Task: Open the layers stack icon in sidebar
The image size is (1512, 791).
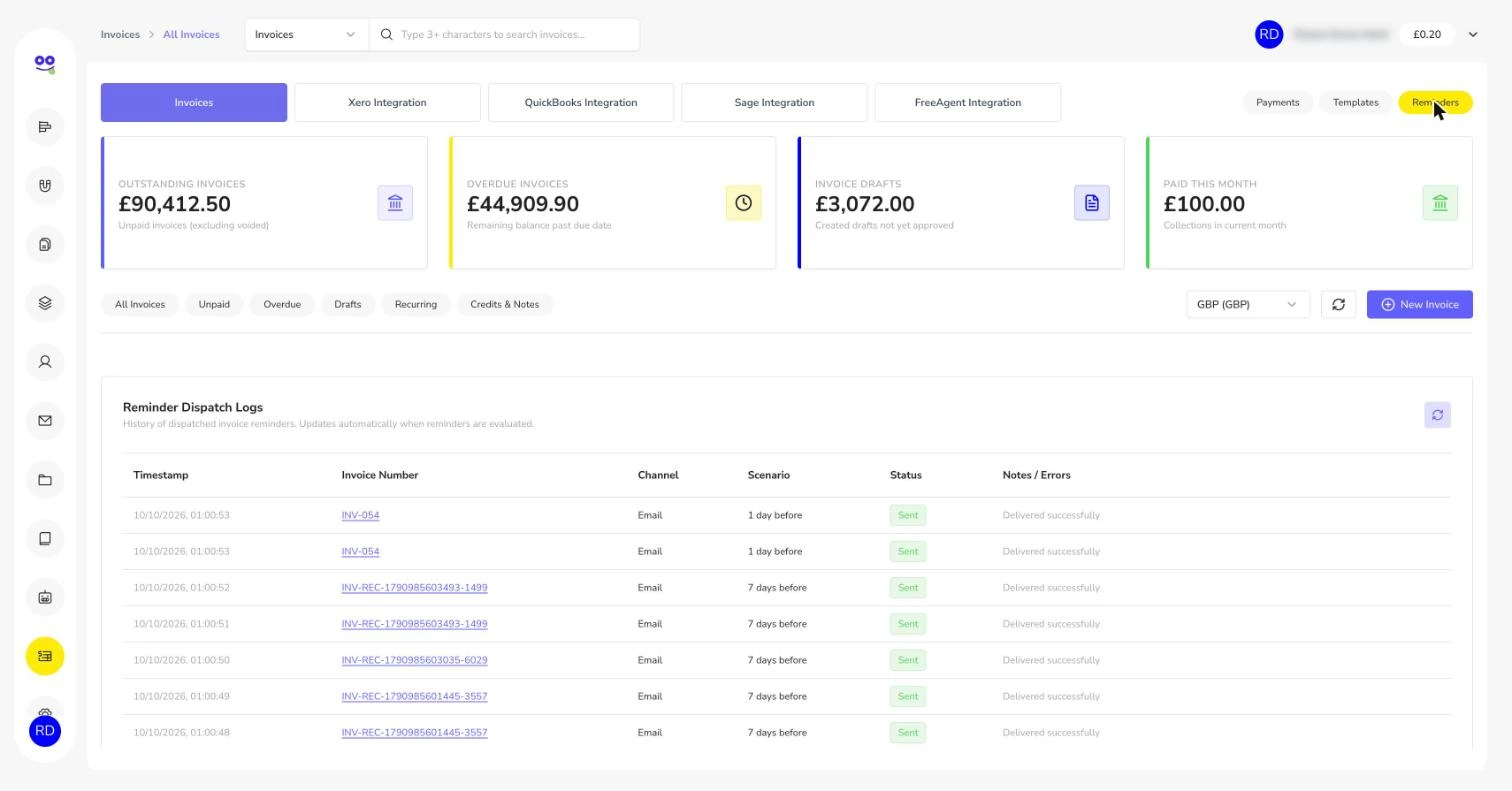Action: click(x=44, y=303)
